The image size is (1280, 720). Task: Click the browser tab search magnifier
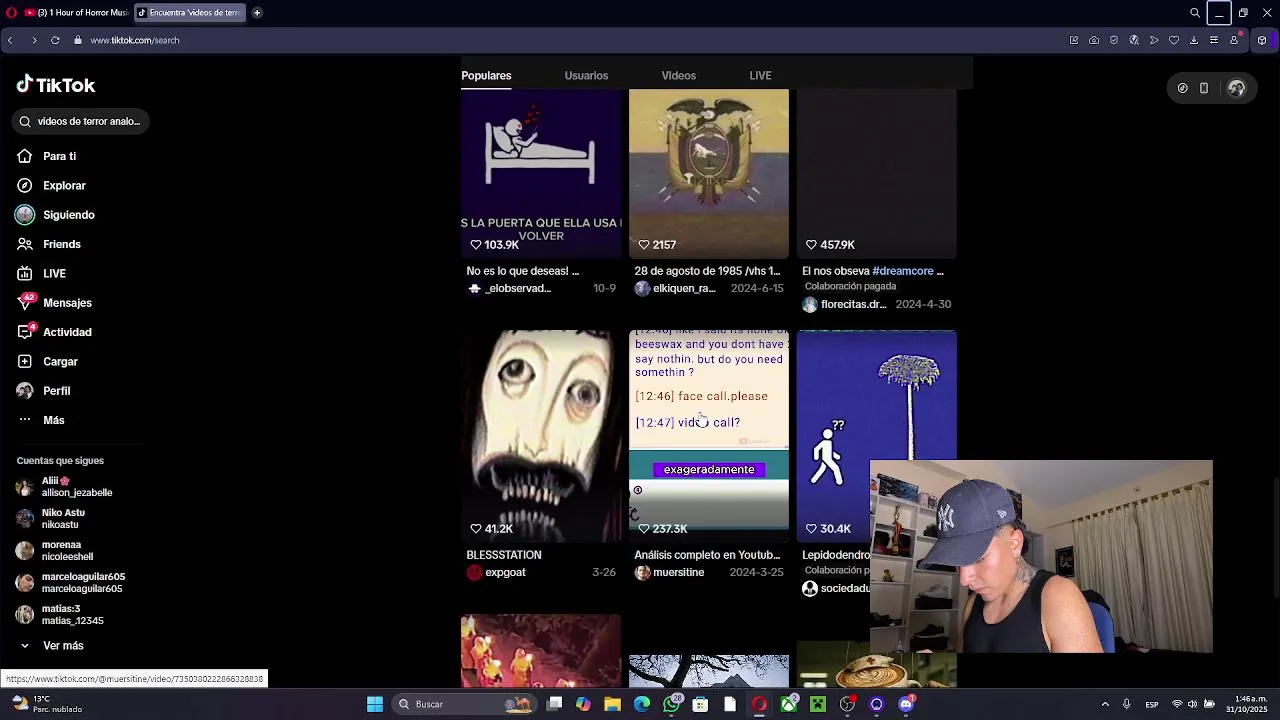pos(1195,13)
